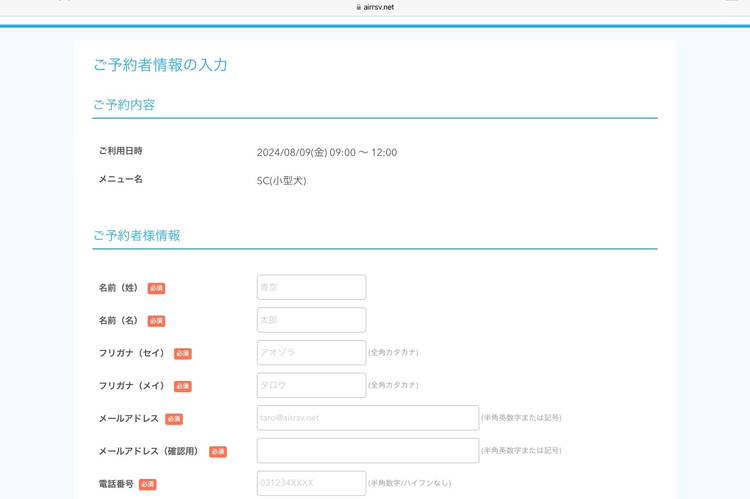Click the ご予約者情報の入力 page heading

(x=160, y=65)
